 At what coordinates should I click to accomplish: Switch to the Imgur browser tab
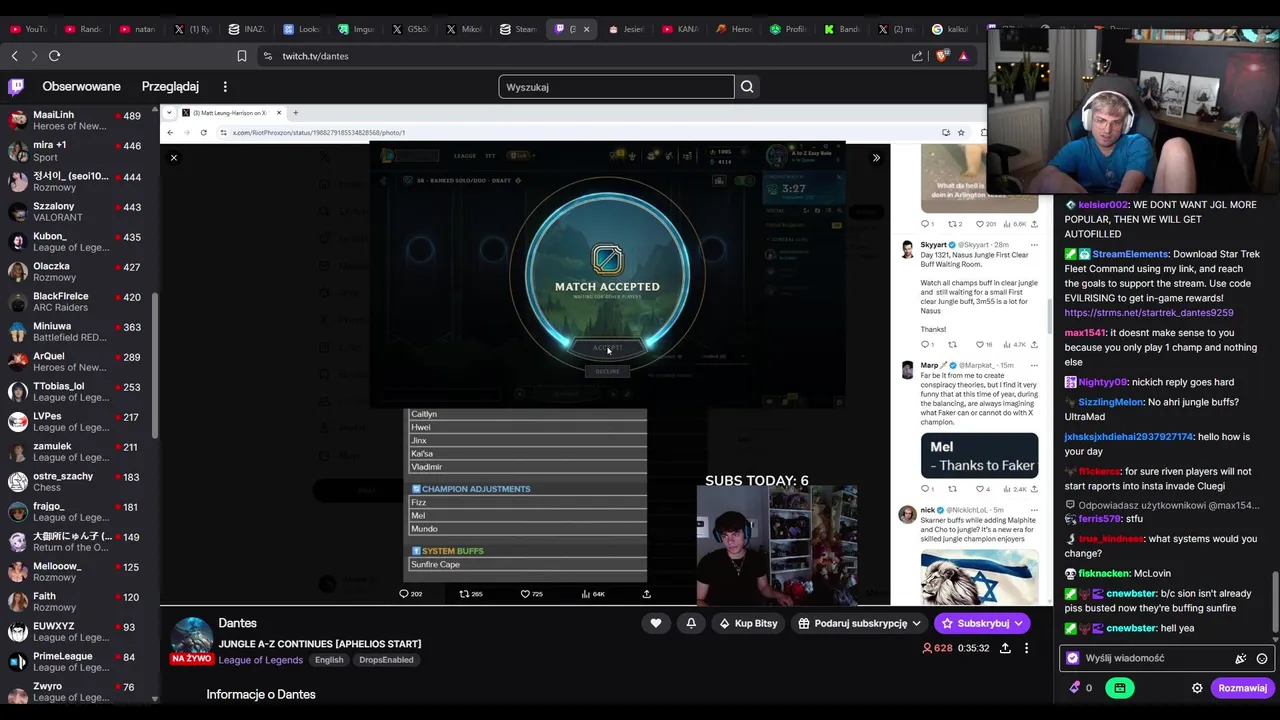click(x=357, y=29)
